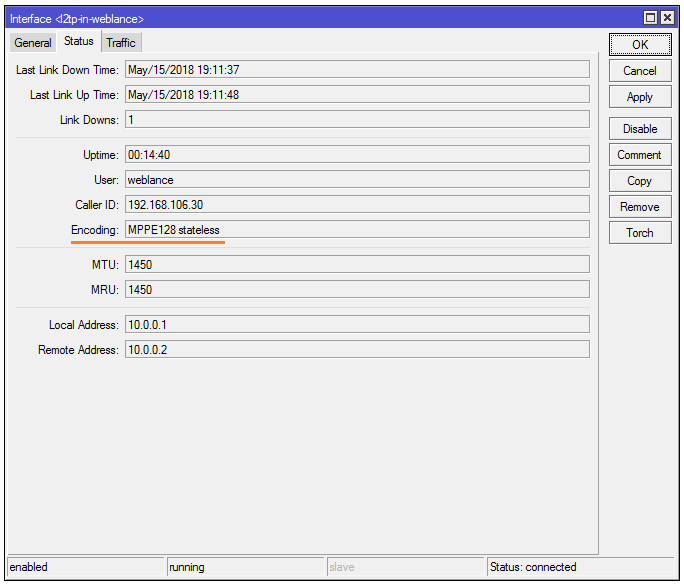684x585 pixels.
Task: Add a Comment to the interface
Action: 640,155
